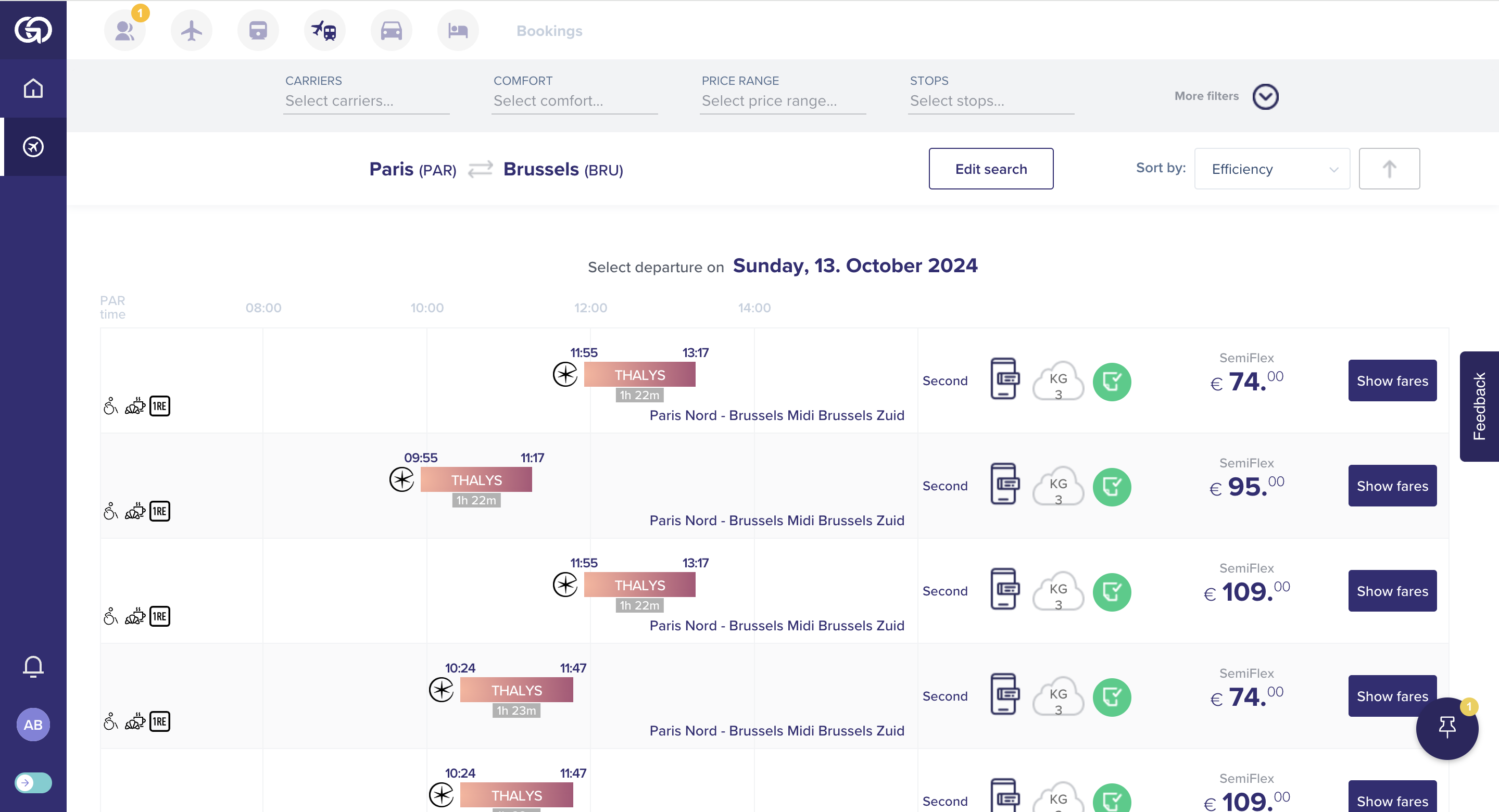1499x812 pixels.
Task: Select the hotel bed icon
Action: (x=458, y=30)
